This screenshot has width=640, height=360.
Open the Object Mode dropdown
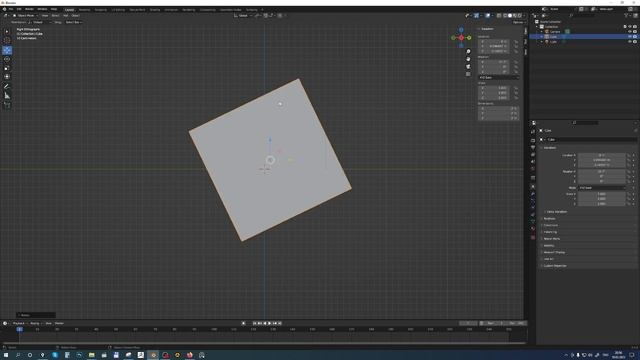pos(25,16)
